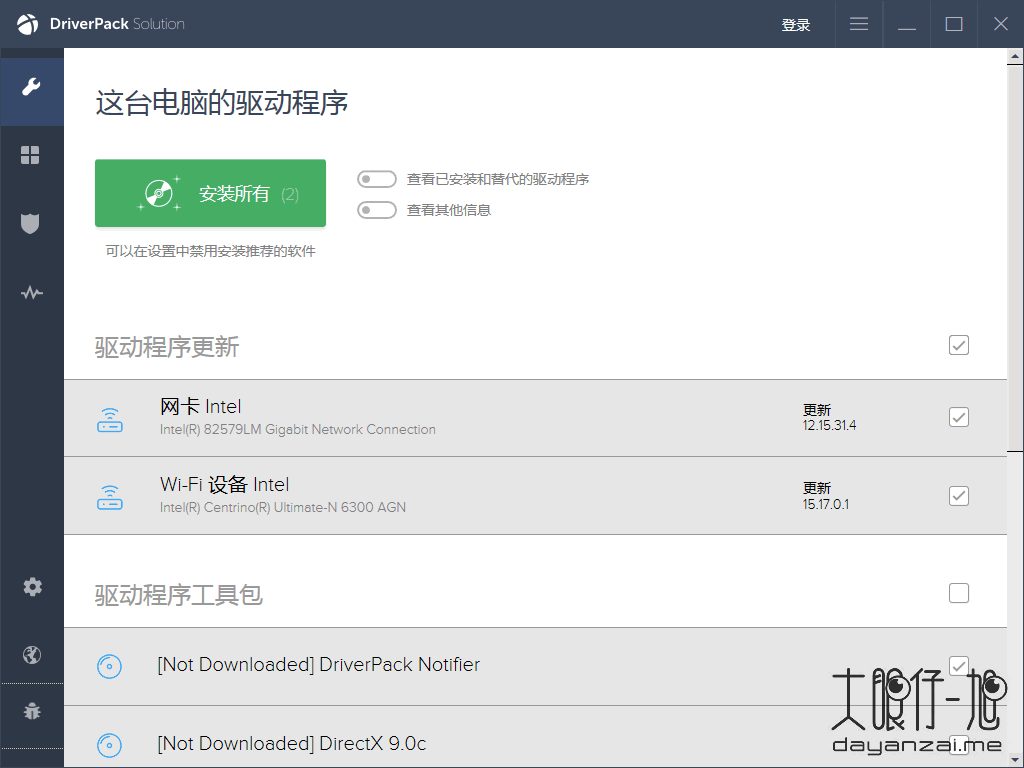Maximize the DriverPack window
This screenshot has width=1024, height=768.
click(x=954, y=24)
